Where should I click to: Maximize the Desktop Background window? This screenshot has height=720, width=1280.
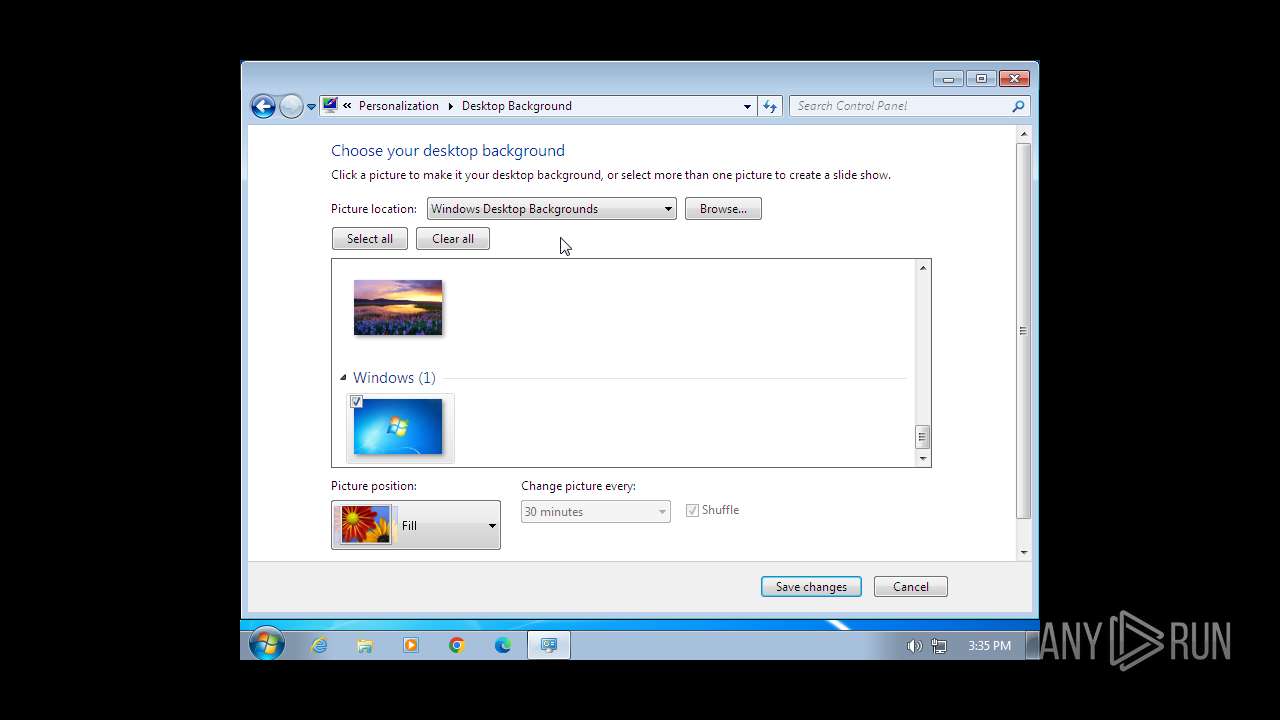click(x=981, y=79)
